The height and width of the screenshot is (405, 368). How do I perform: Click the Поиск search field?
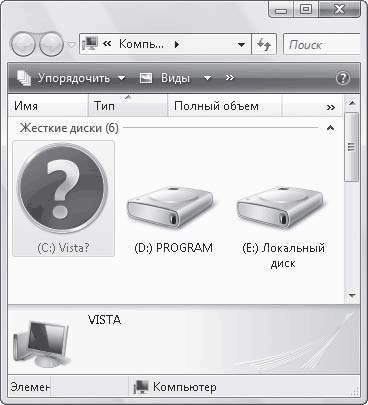click(322, 44)
